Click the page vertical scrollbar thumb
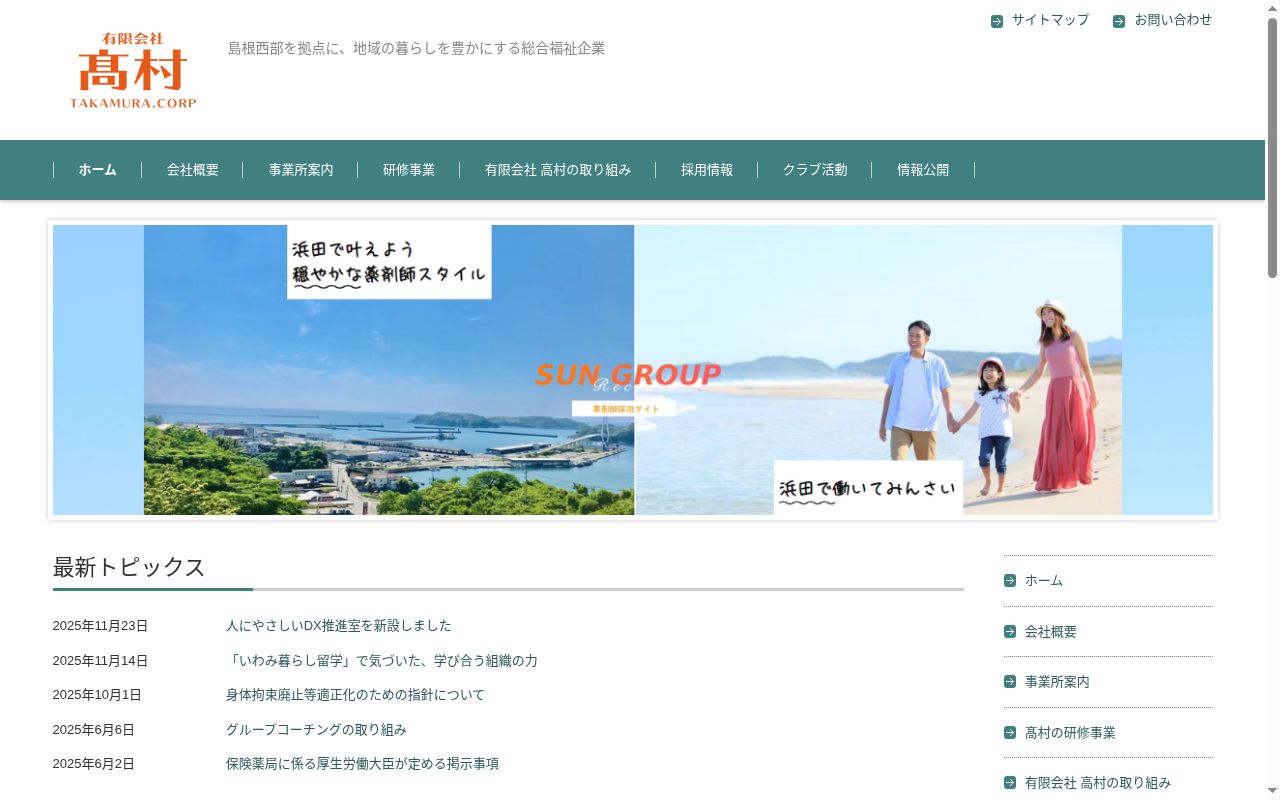The width and height of the screenshot is (1280, 800). (x=1272, y=148)
